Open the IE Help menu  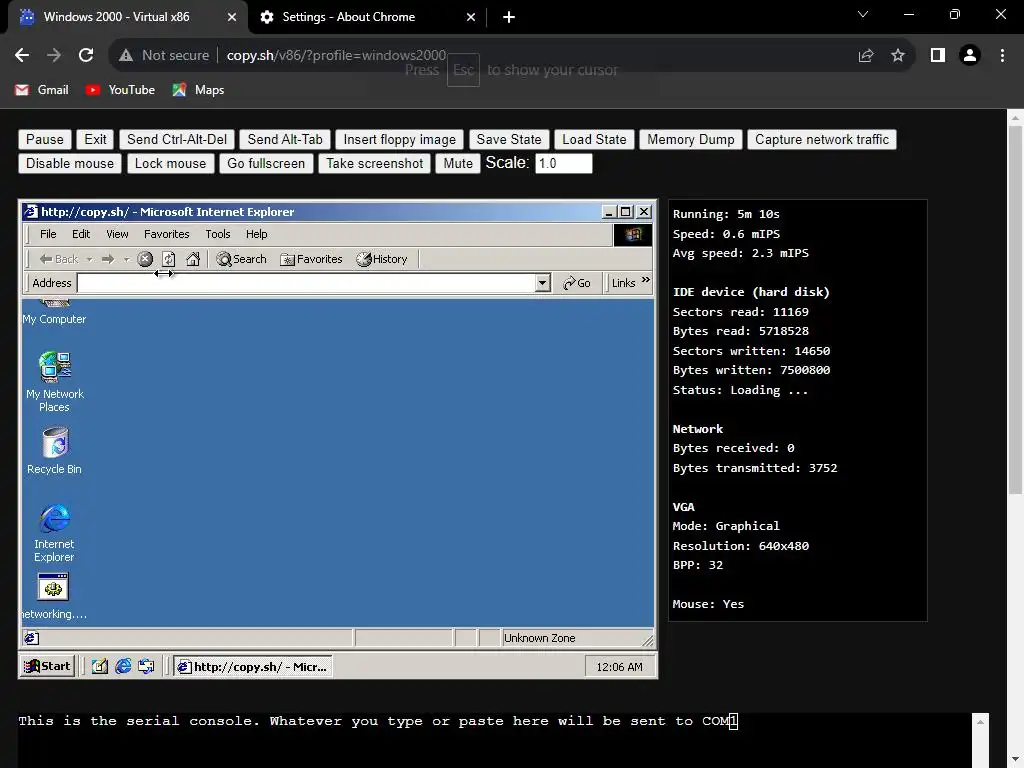click(x=257, y=234)
